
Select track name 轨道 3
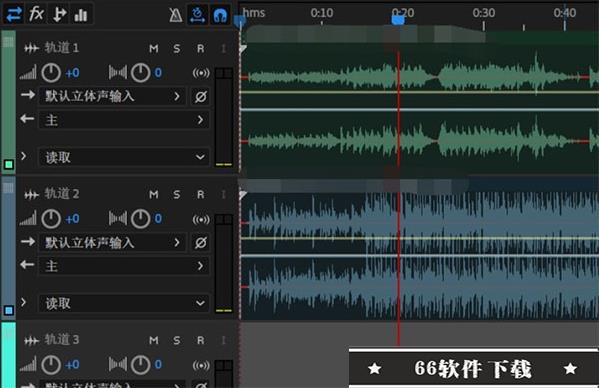[x=62, y=340]
